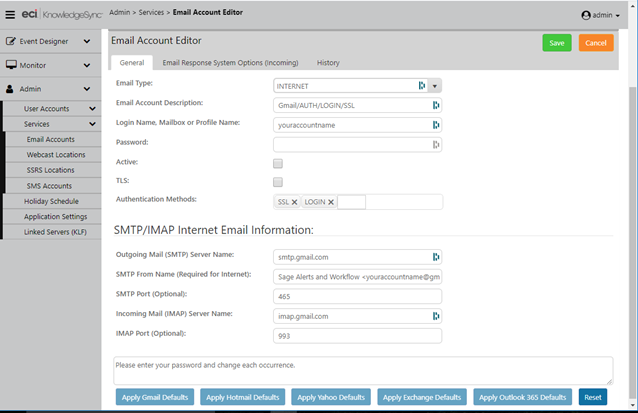Remove the SSL authentication method tag
638x413 pixels.
[x=294, y=202]
